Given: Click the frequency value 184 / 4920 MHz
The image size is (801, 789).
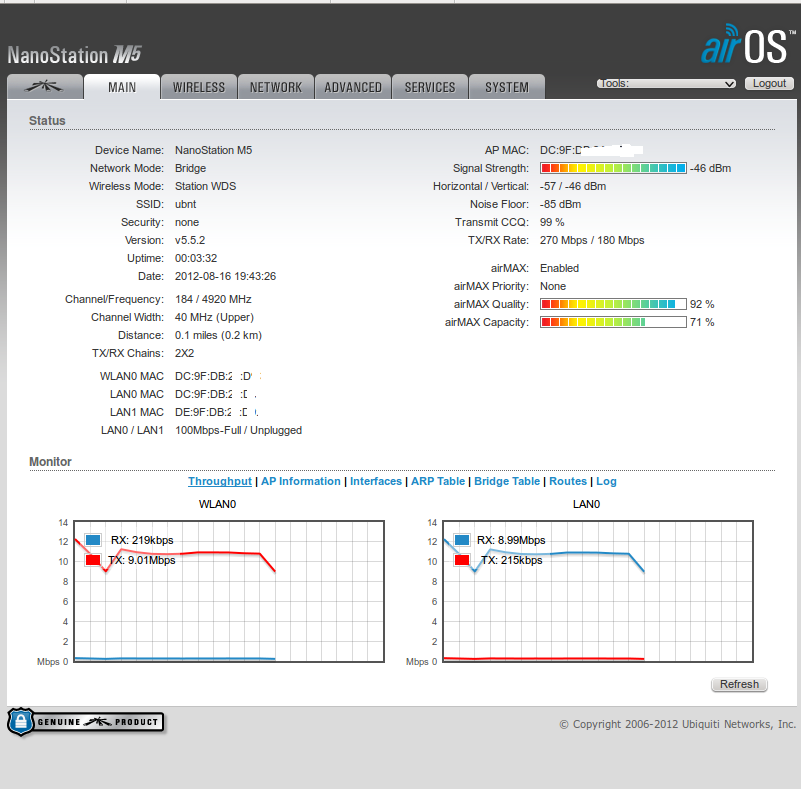Looking at the screenshot, I should click(213, 299).
